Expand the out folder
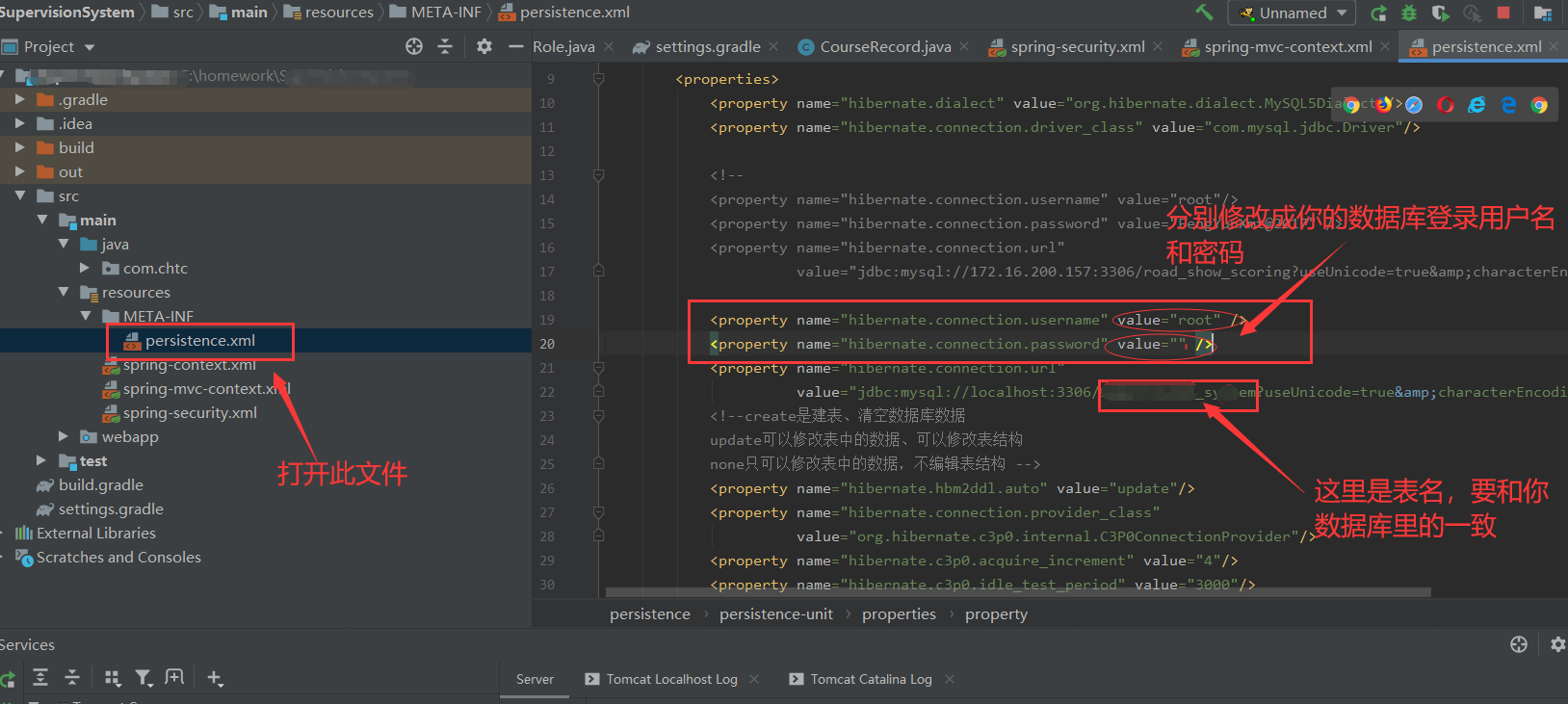The width and height of the screenshot is (1568, 704). pyautogui.click(x=19, y=171)
